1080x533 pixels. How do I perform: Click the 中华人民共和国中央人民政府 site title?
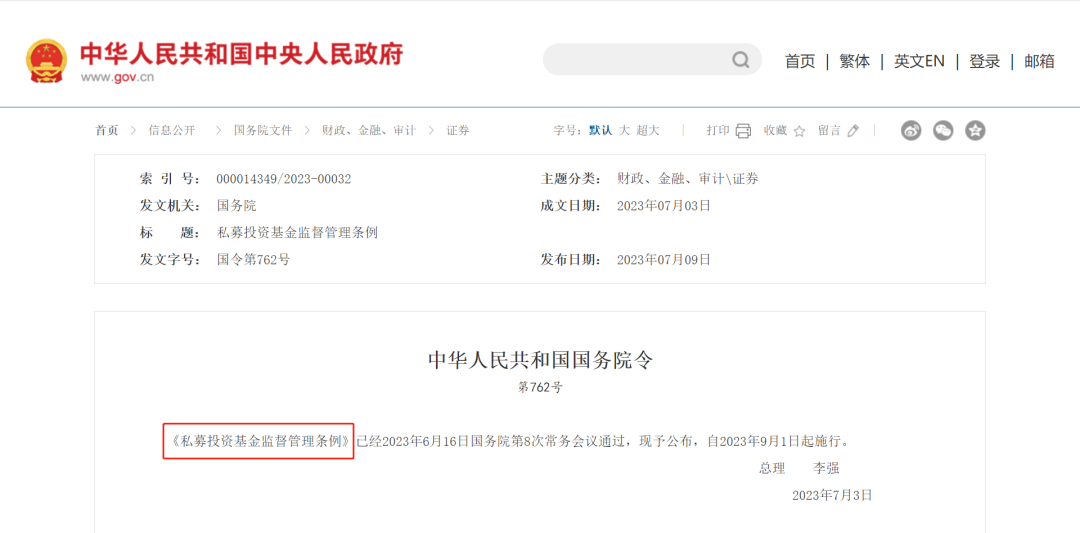(x=242, y=54)
